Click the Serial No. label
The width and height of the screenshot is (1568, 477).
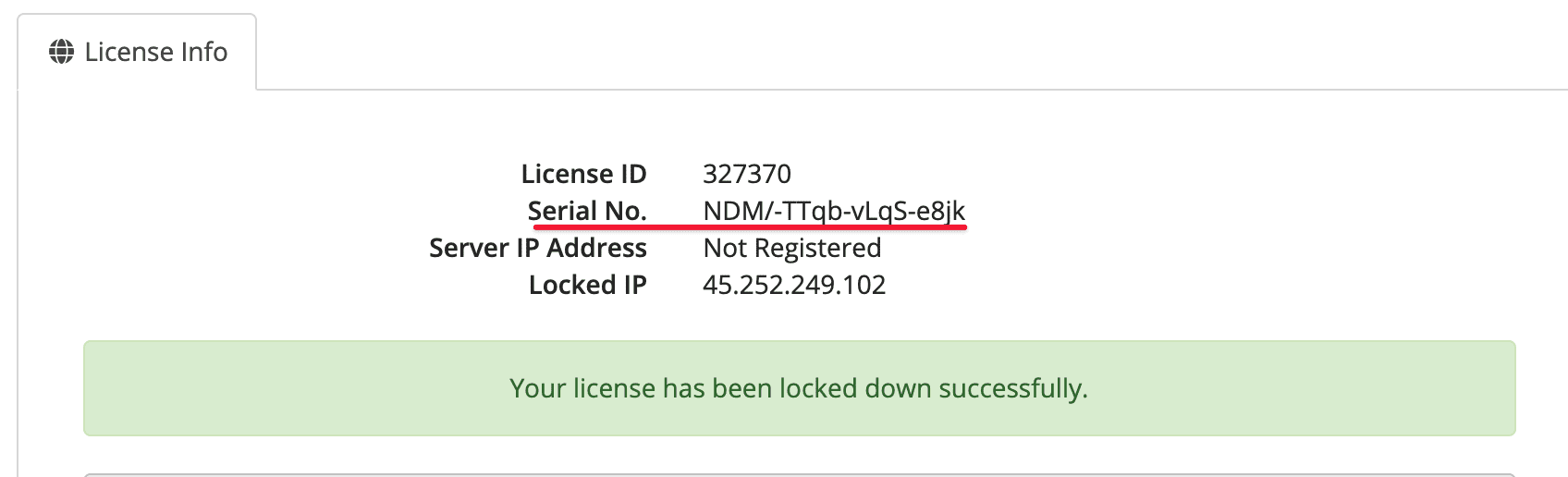[587, 211]
